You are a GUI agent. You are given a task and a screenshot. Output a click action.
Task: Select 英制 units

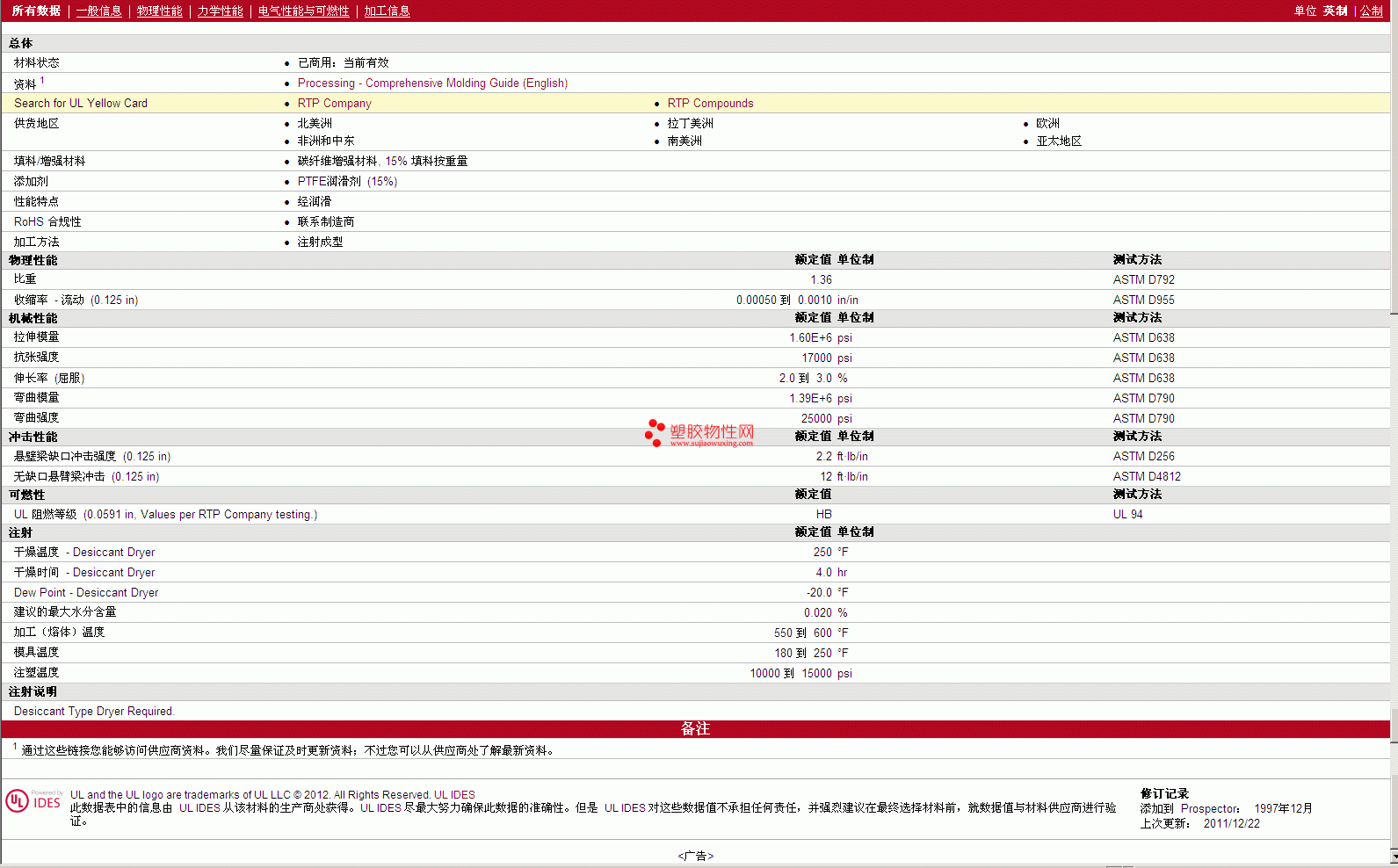pyautogui.click(x=1335, y=11)
